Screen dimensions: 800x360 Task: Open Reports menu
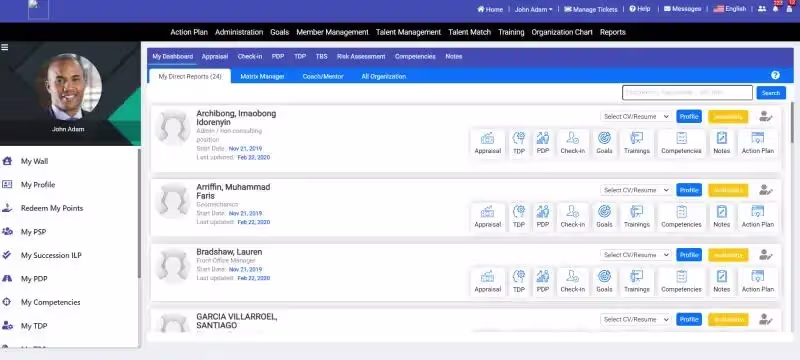(x=612, y=32)
